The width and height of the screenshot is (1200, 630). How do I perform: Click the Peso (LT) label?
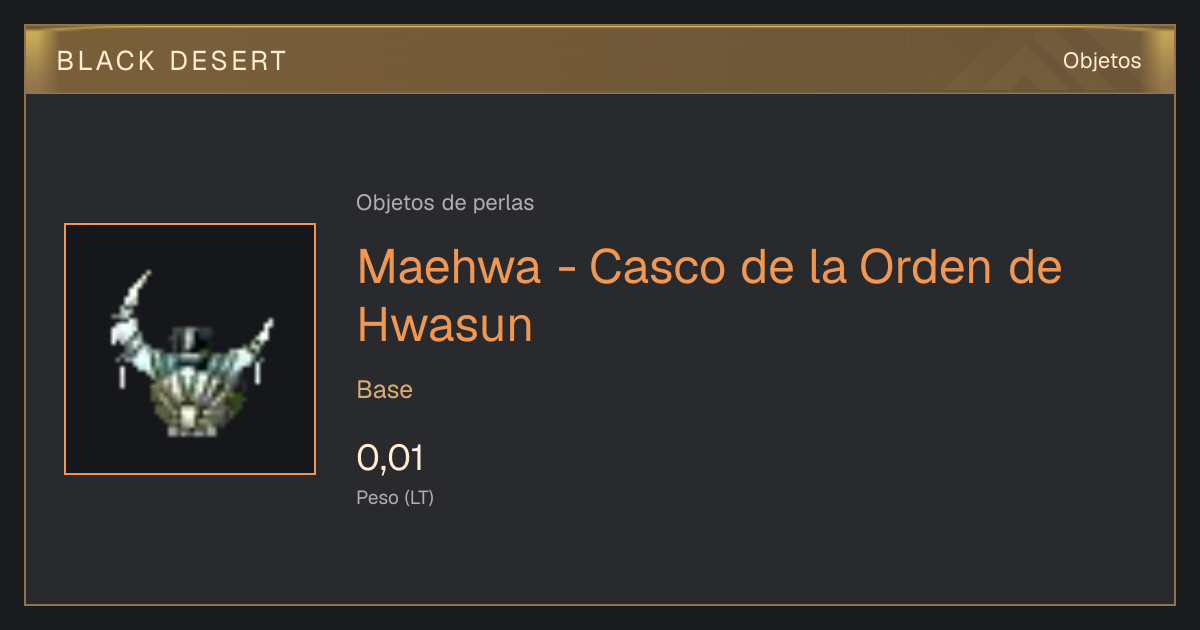point(395,497)
